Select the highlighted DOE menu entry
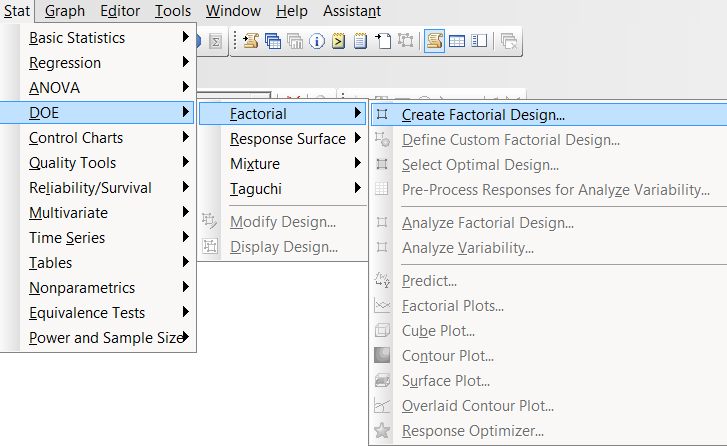This screenshot has width=727, height=446. (97, 113)
